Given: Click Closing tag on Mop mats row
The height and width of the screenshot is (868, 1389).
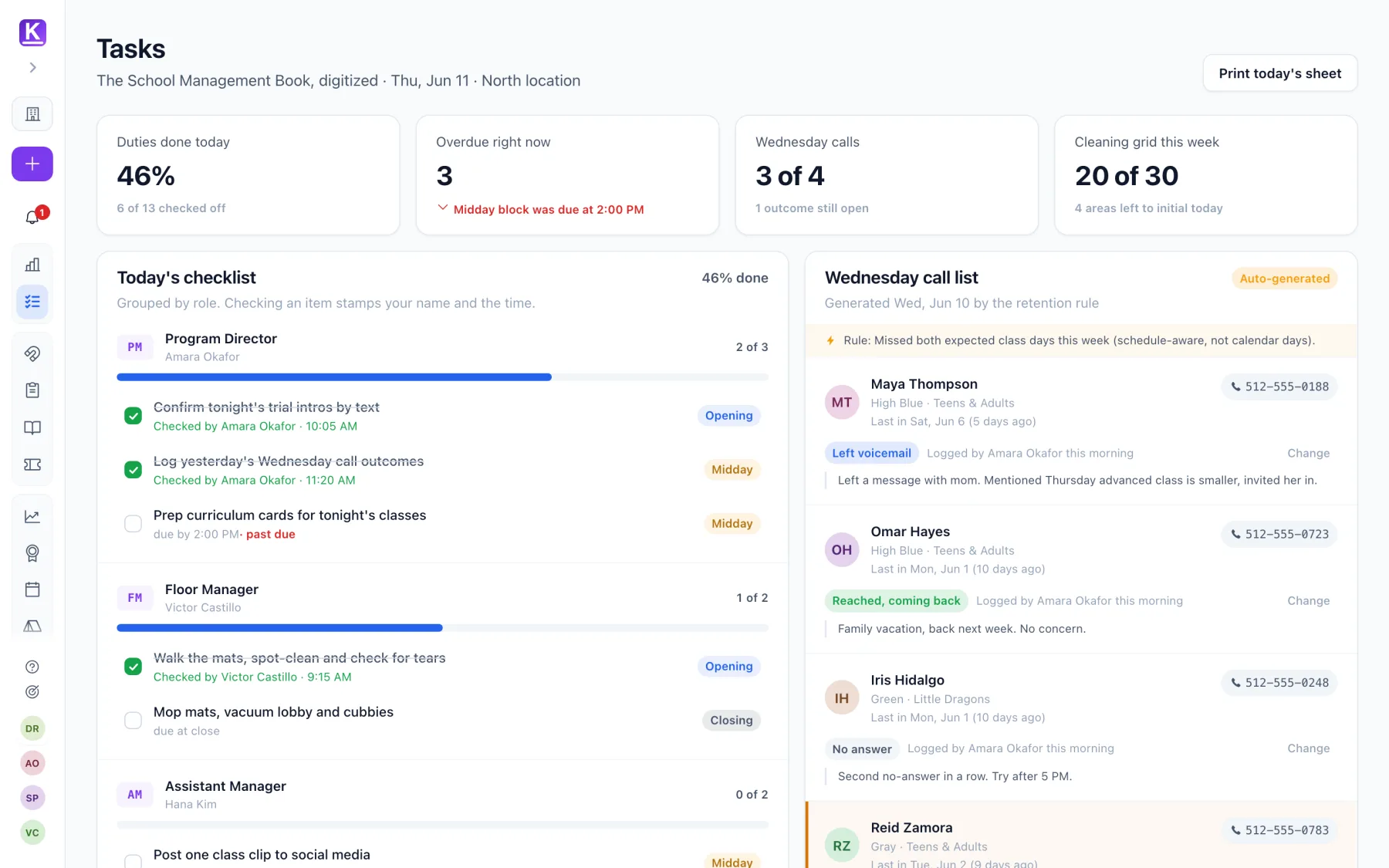Looking at the screenshot, I should coord(731,720).
